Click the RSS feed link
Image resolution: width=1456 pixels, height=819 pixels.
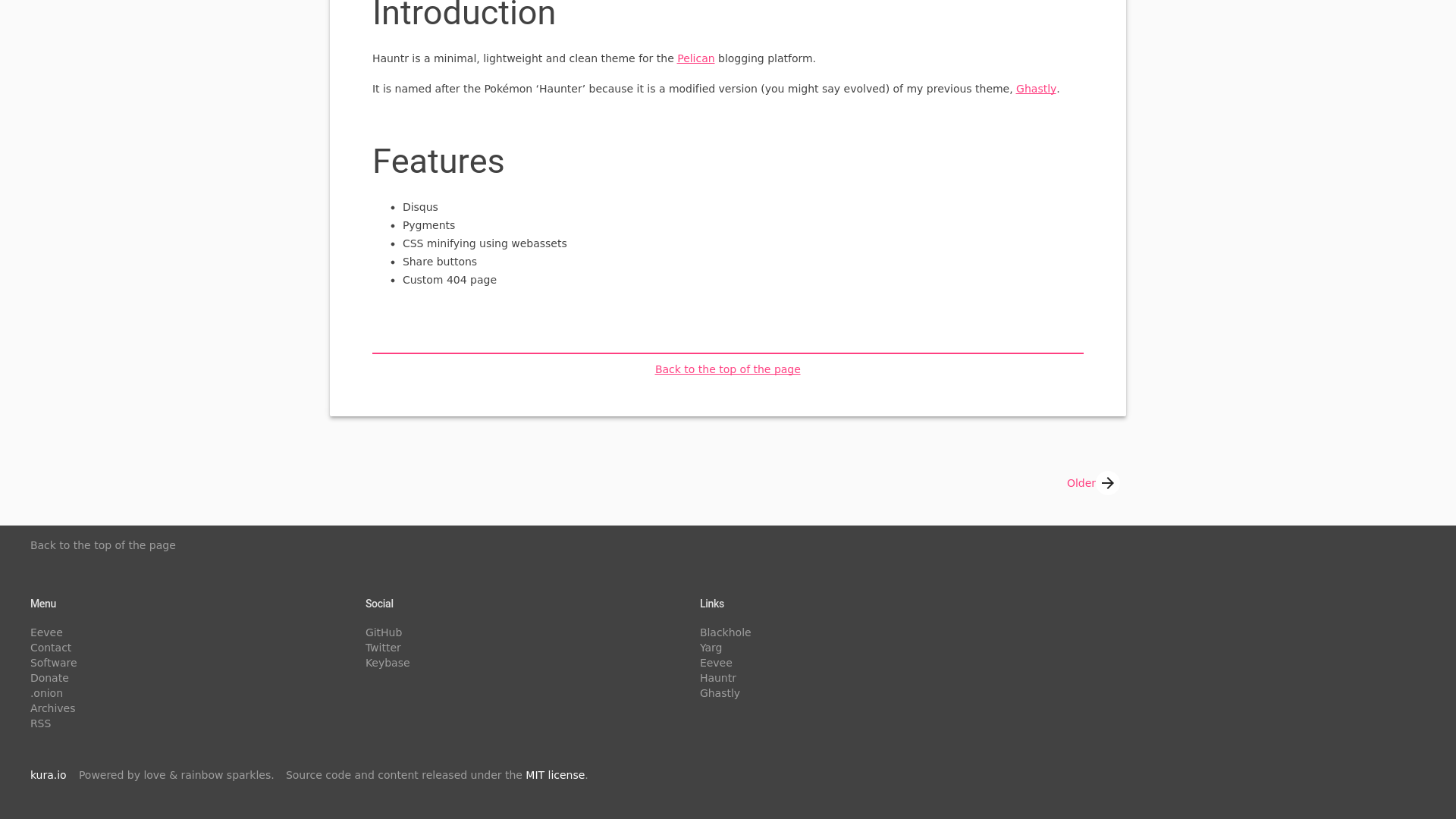click(x=40, y=723)
